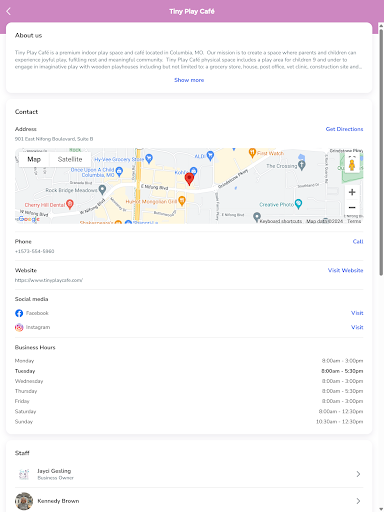Viewport: 384px width, 512px height.
Task: Zoom in on the map
Action: (352, 192)
